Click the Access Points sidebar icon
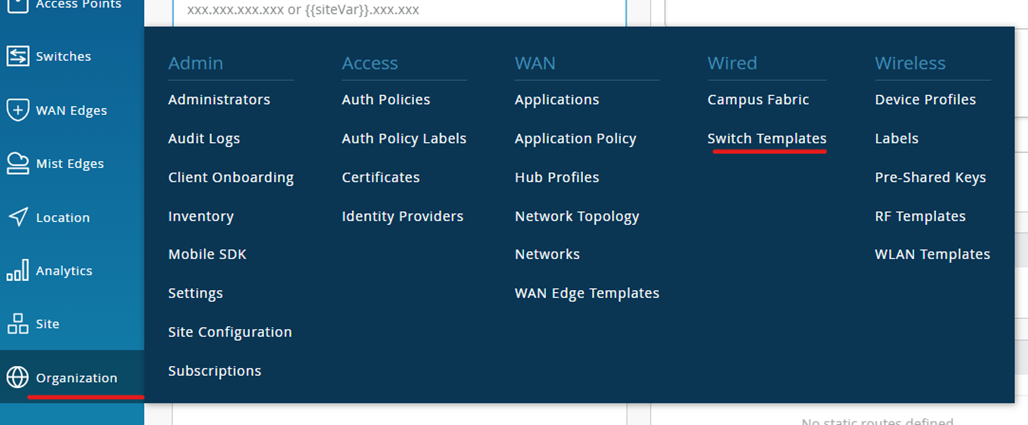This screenshot has width=1028, height=425. click(18, 5)
